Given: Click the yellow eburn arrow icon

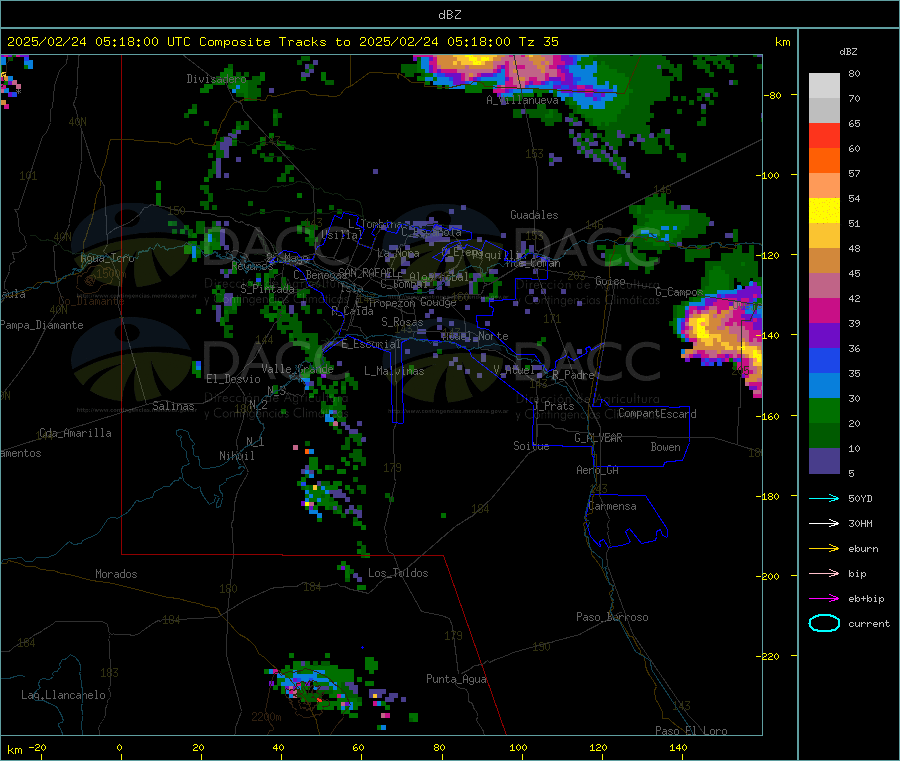Looking at the screenshot, I should click(x=824, y=549).
